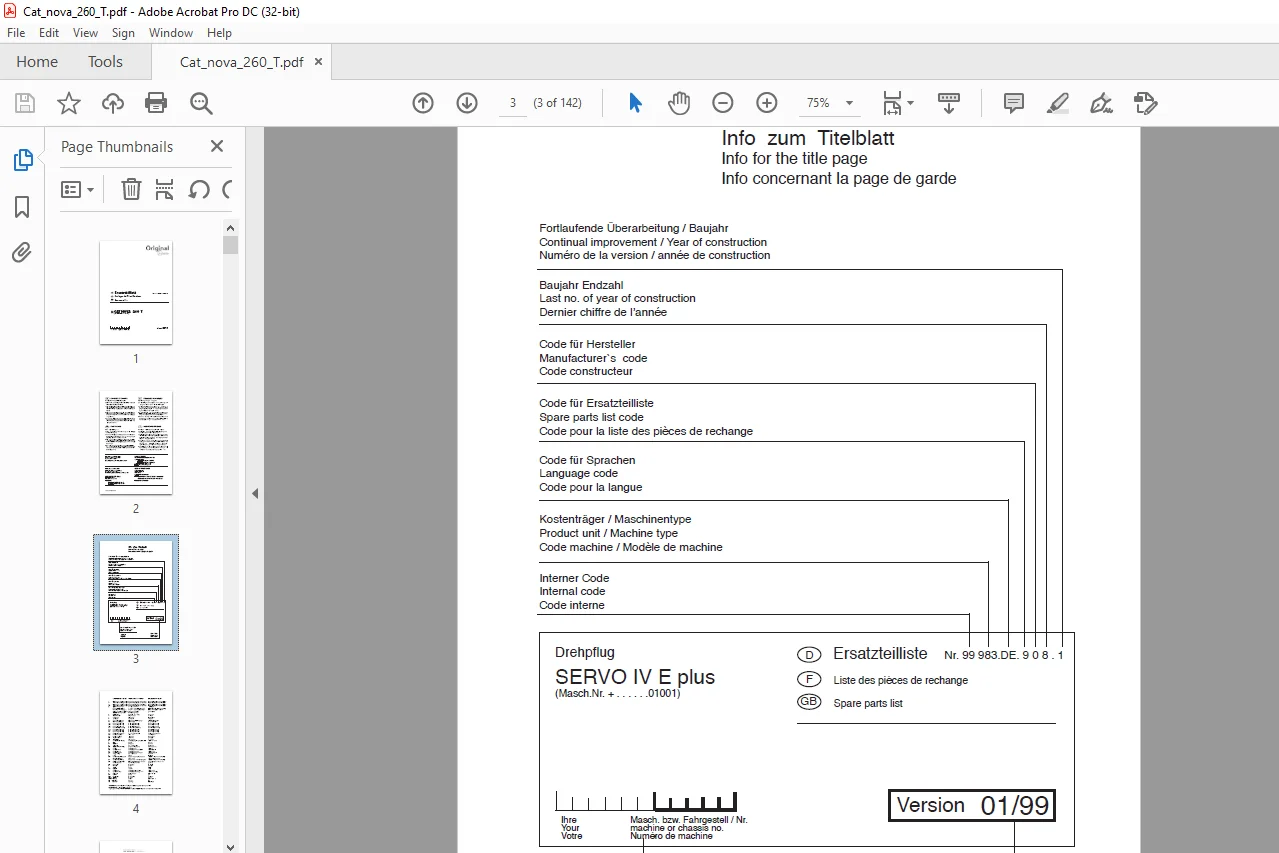Open the Window menu
This screenshot has width=1279, height=853.
click(171, 33)
